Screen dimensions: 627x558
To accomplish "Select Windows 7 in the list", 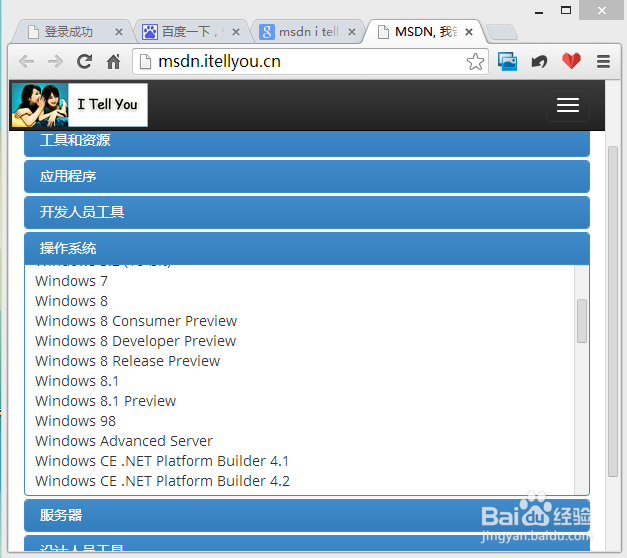I will tap(71, 281).
